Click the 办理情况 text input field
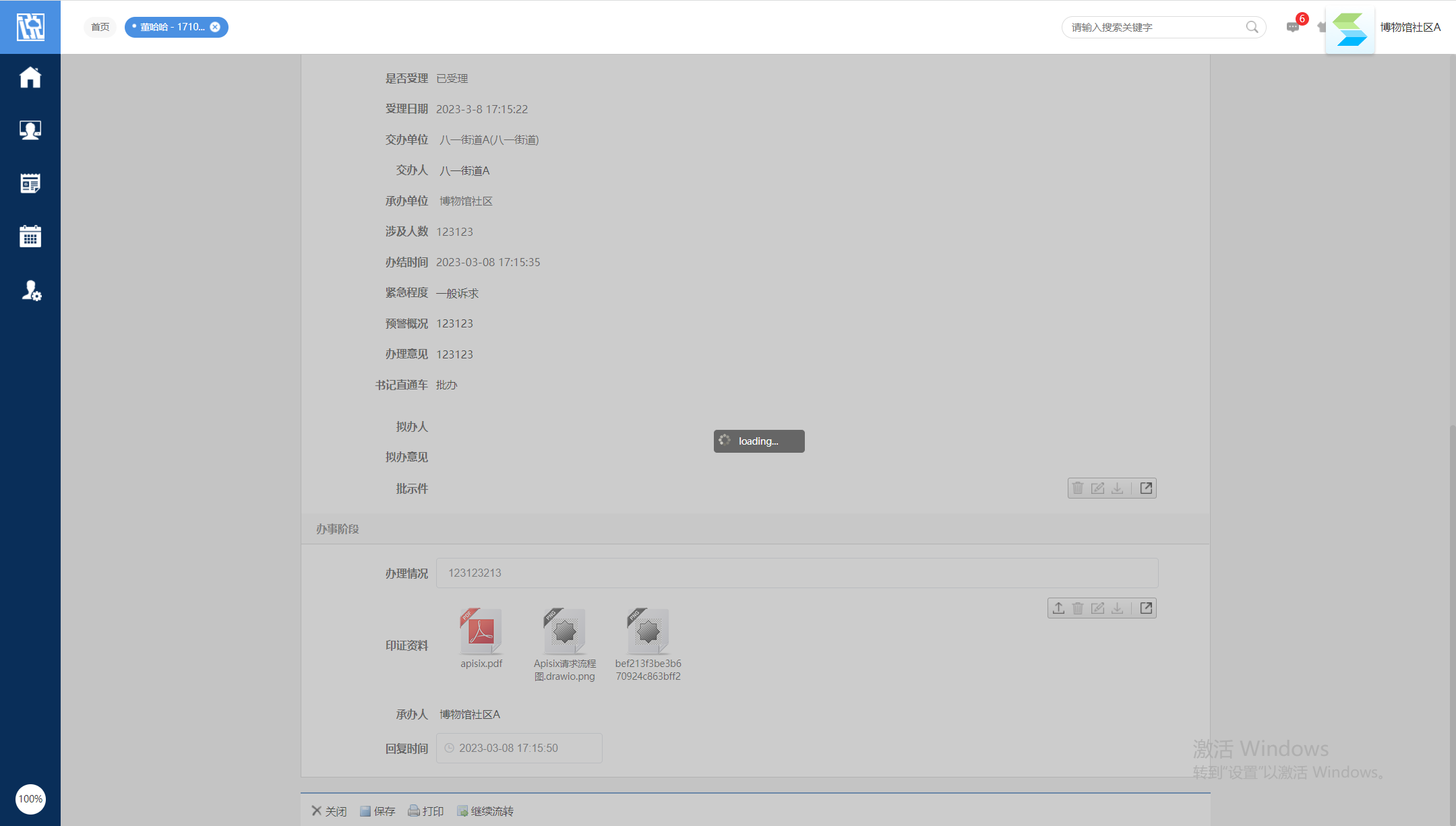The width and height of the screenshot is (1456, 826). (797, 573)
